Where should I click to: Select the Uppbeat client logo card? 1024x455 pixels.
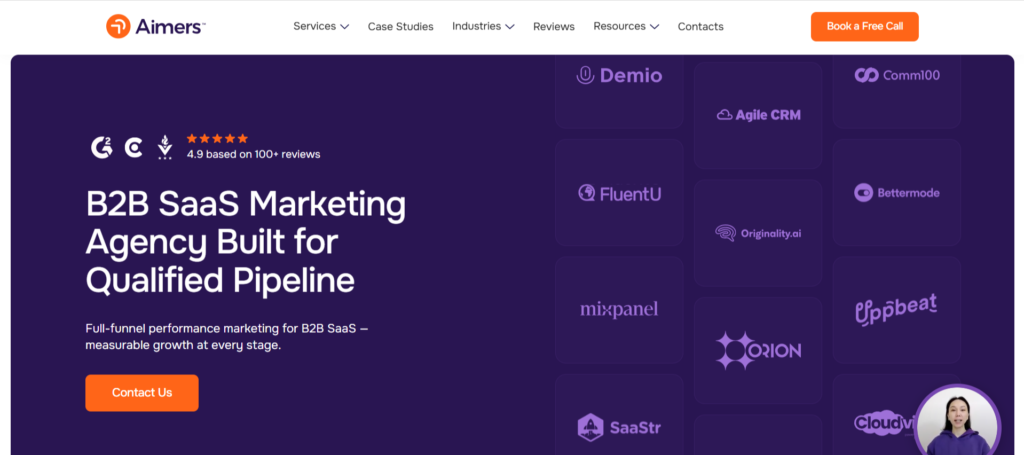pos(897,310)
